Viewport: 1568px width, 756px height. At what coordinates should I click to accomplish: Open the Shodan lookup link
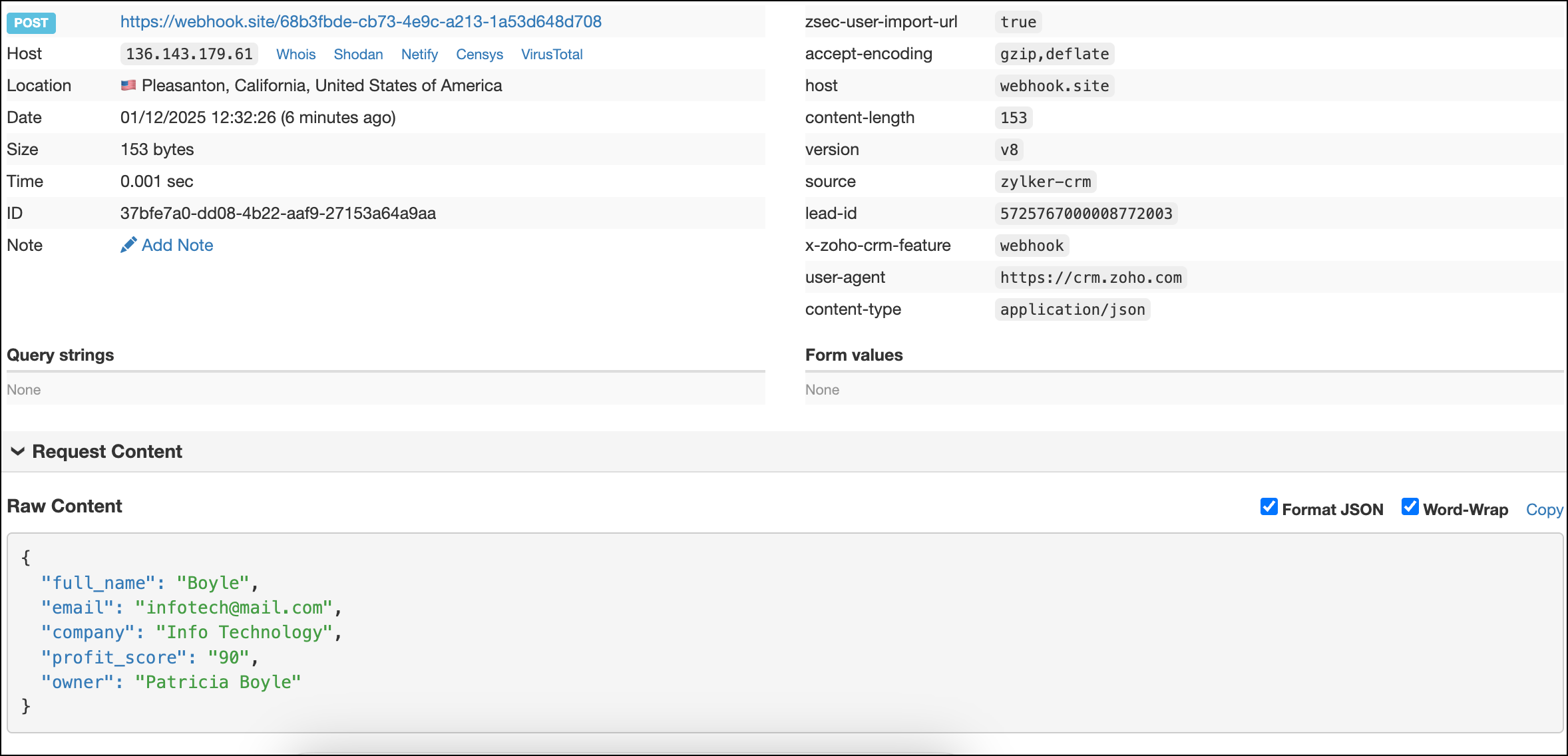pos(358,54)
